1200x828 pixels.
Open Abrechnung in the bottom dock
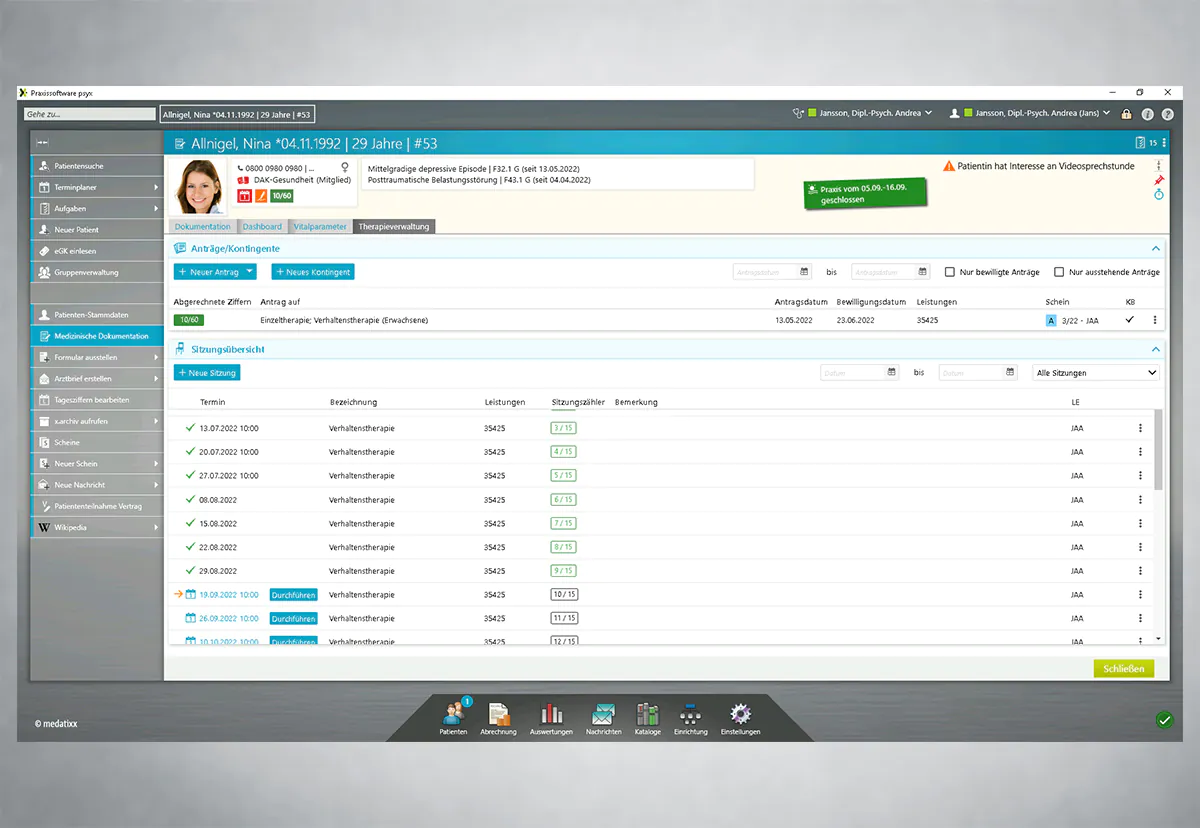click(x=498, y=717)
